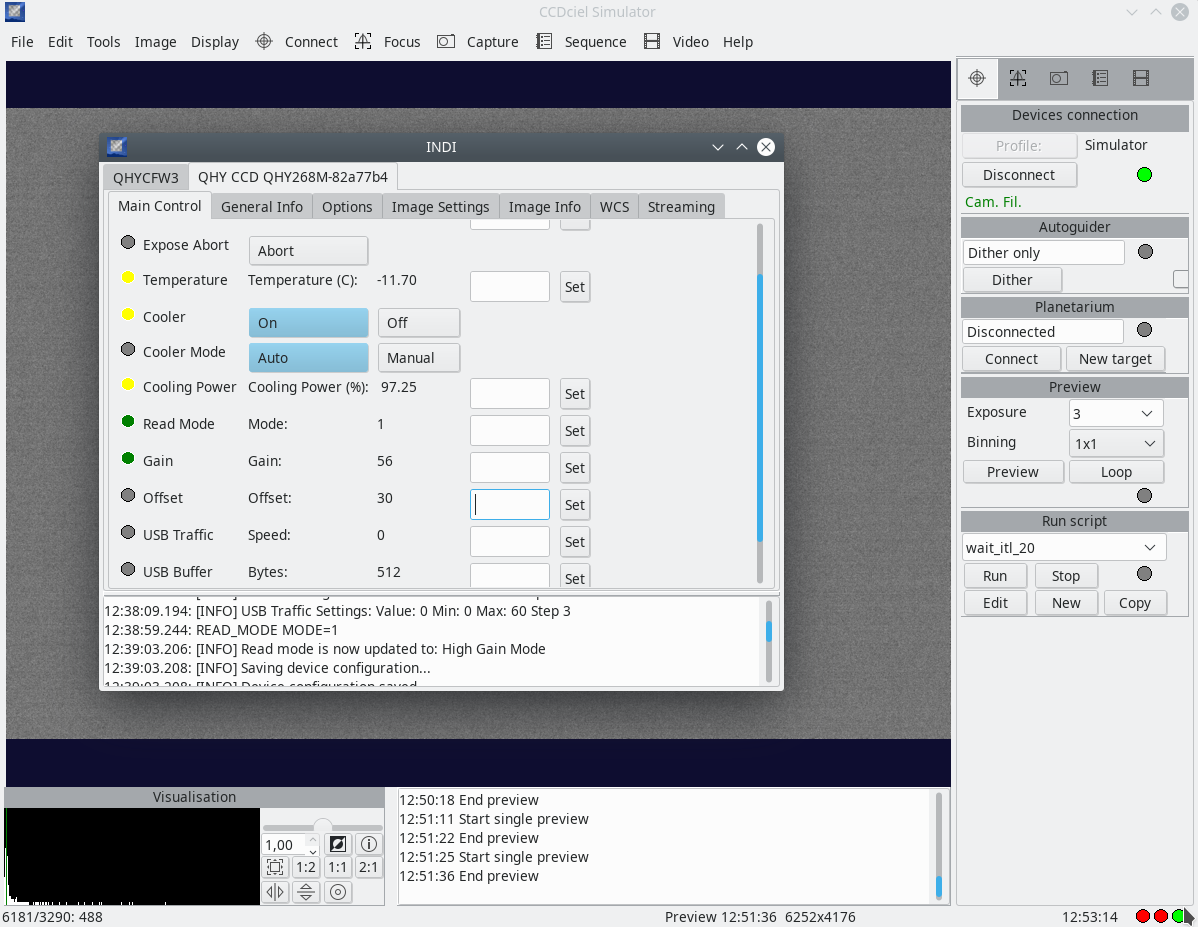This screenshot has height=927, width=1198.
Task: Open the File menu
Action: 22,42
